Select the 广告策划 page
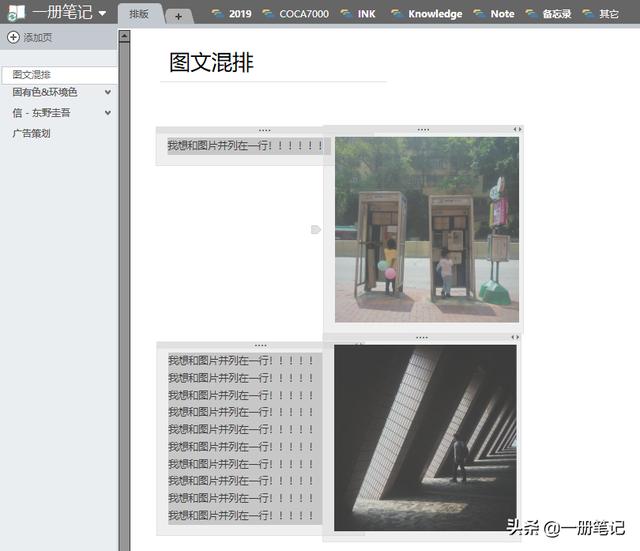Image resolution: width=640 pixels, height=551 pixels. tap(31, 133)
